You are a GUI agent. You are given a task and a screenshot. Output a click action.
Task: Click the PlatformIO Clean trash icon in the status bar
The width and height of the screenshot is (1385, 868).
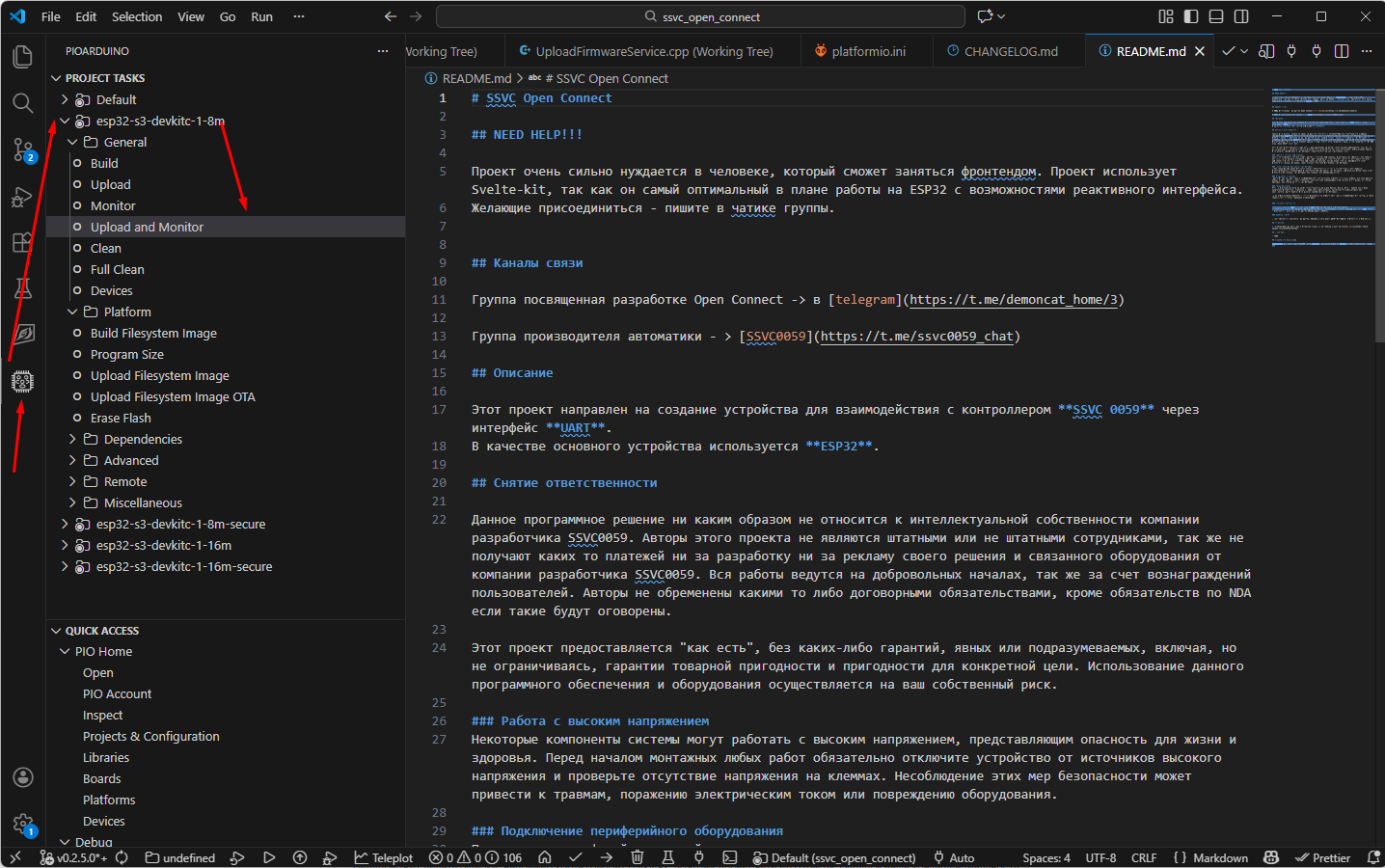(637, 857)
